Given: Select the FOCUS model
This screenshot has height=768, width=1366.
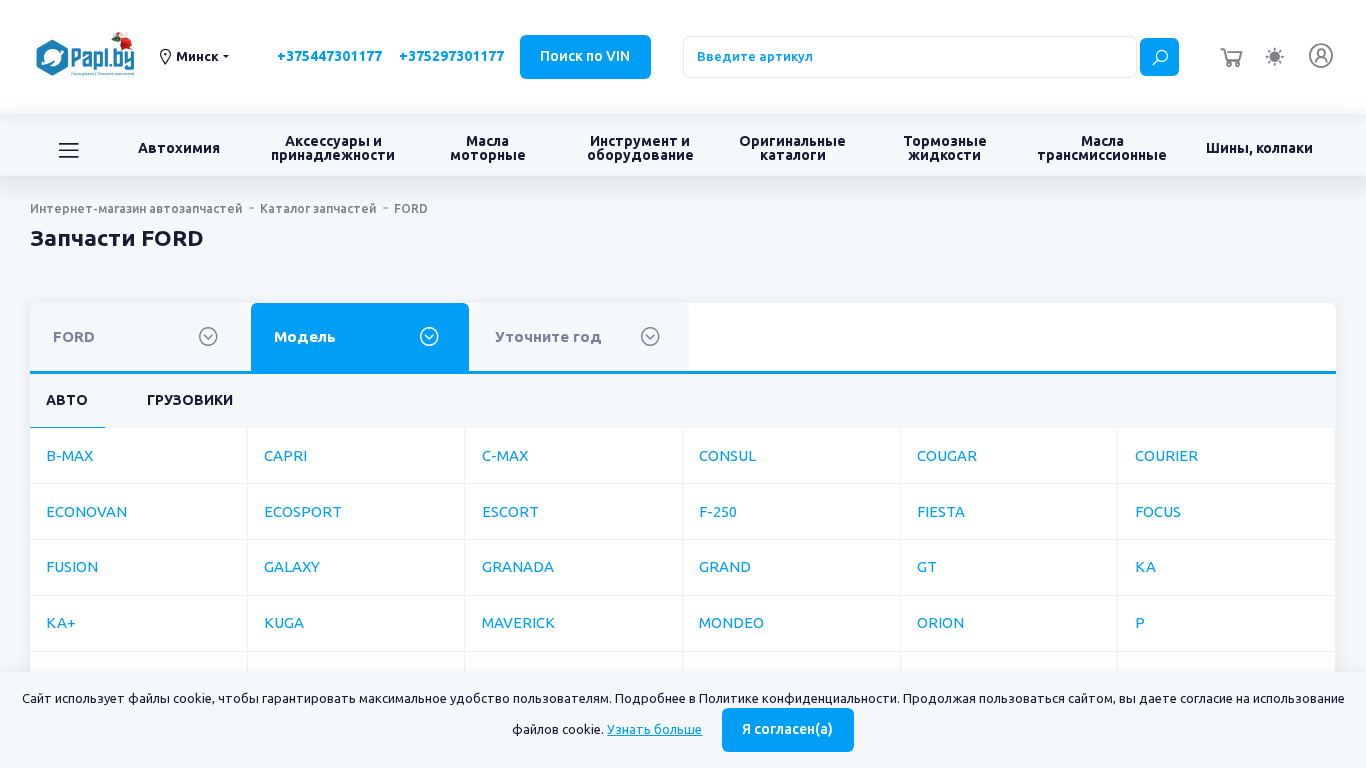Looking at the screenshot, I should pyautogui.click(x=1158, y=512).
